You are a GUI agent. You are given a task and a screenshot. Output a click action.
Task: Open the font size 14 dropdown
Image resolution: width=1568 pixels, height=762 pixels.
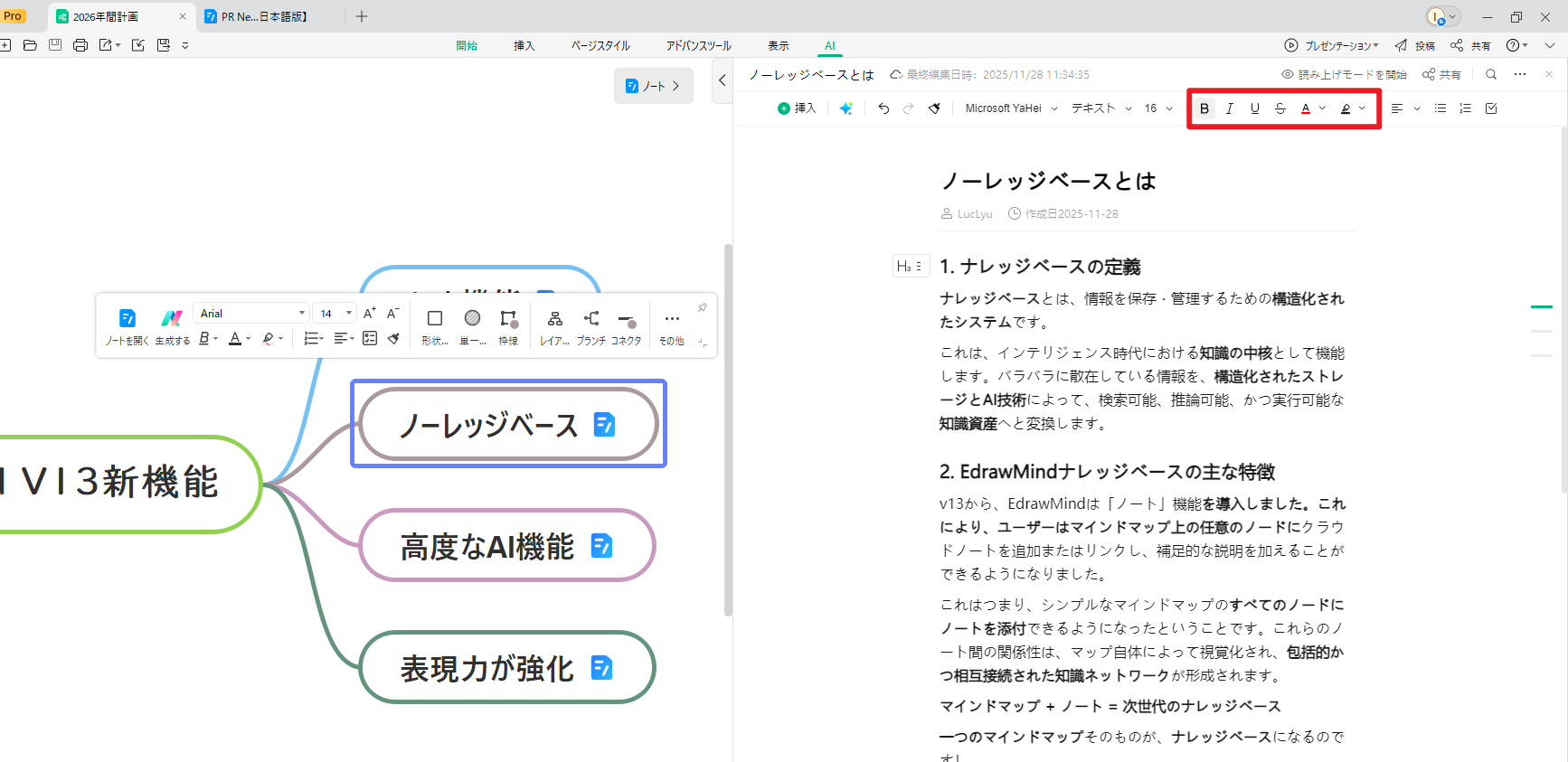tap(335, 313)
